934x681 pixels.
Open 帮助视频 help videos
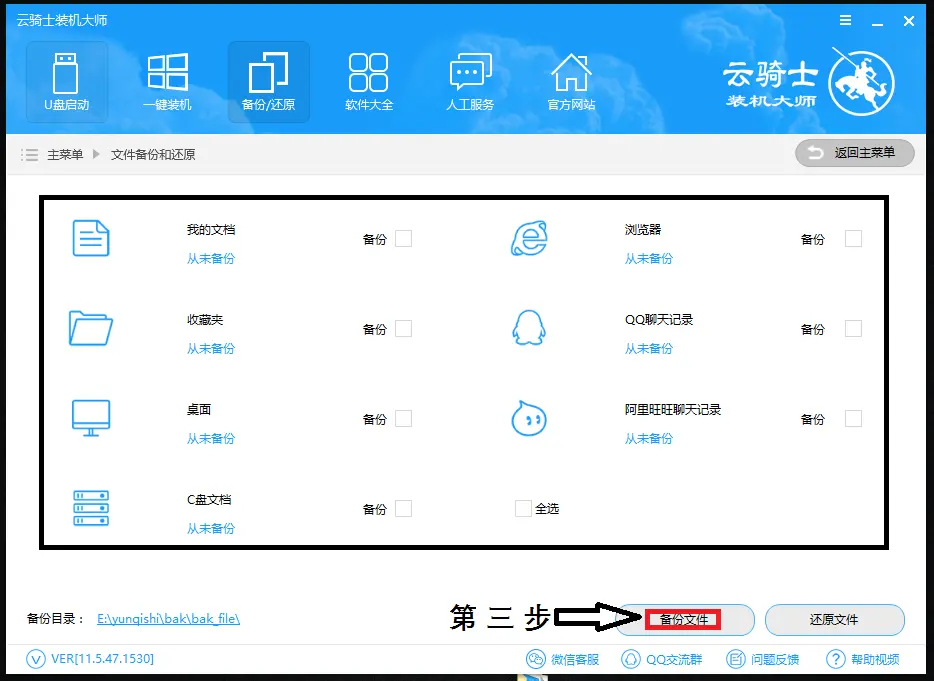click(863, 659)
